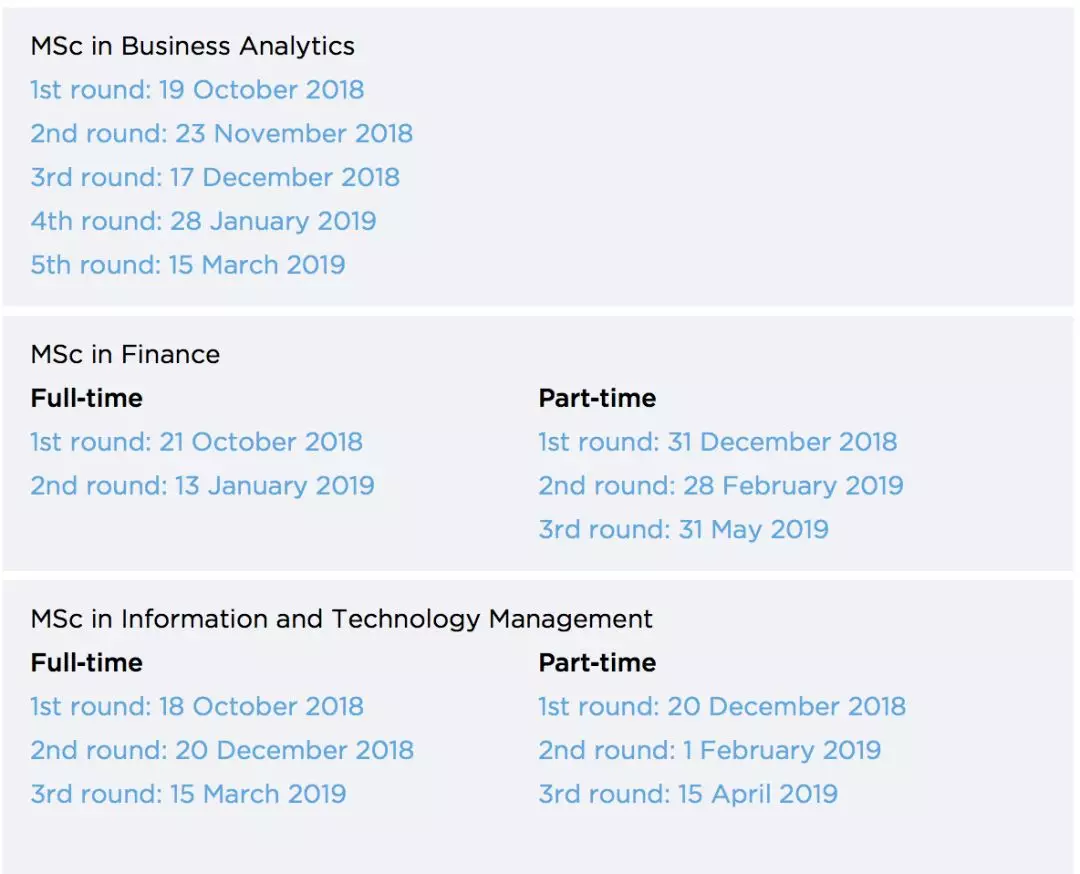Click the Part-time label under MSc in Finance
1080x874 pixels.
coord(597,398)
